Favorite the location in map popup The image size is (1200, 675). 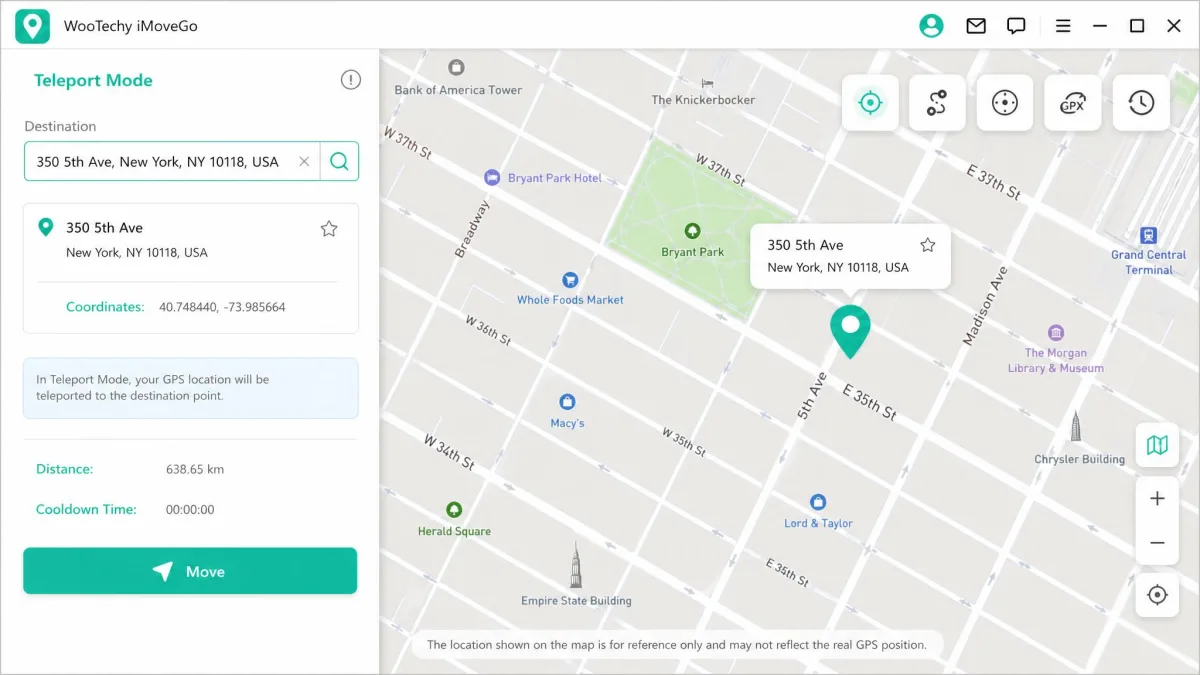[x=928, y=245]
